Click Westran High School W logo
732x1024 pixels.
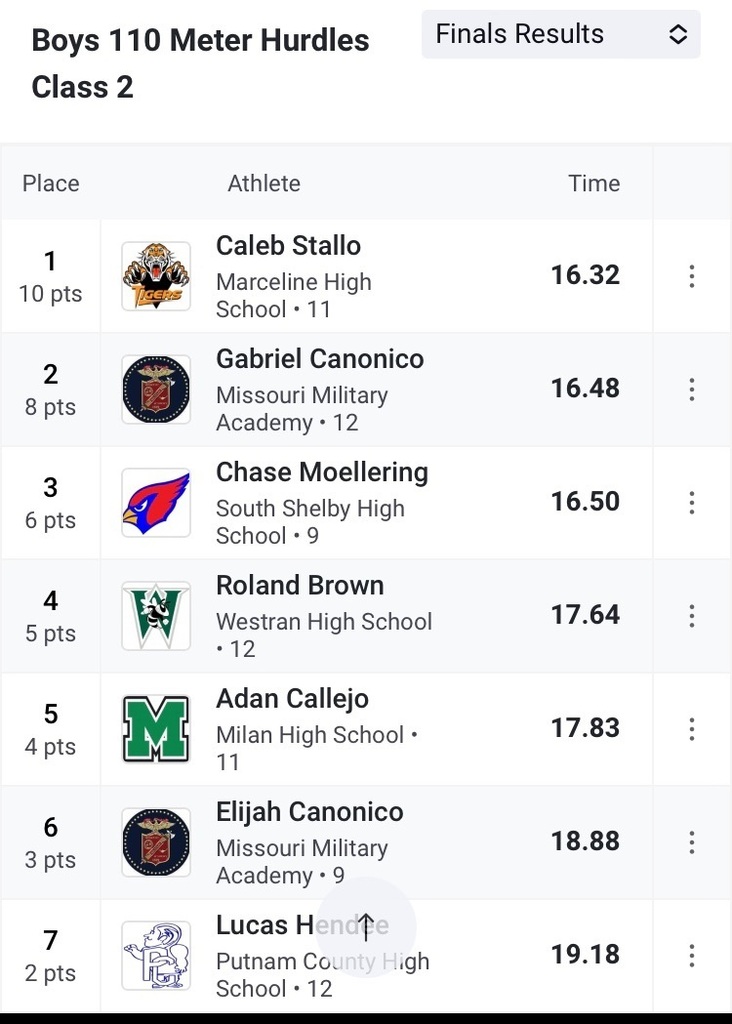[156, 616]
